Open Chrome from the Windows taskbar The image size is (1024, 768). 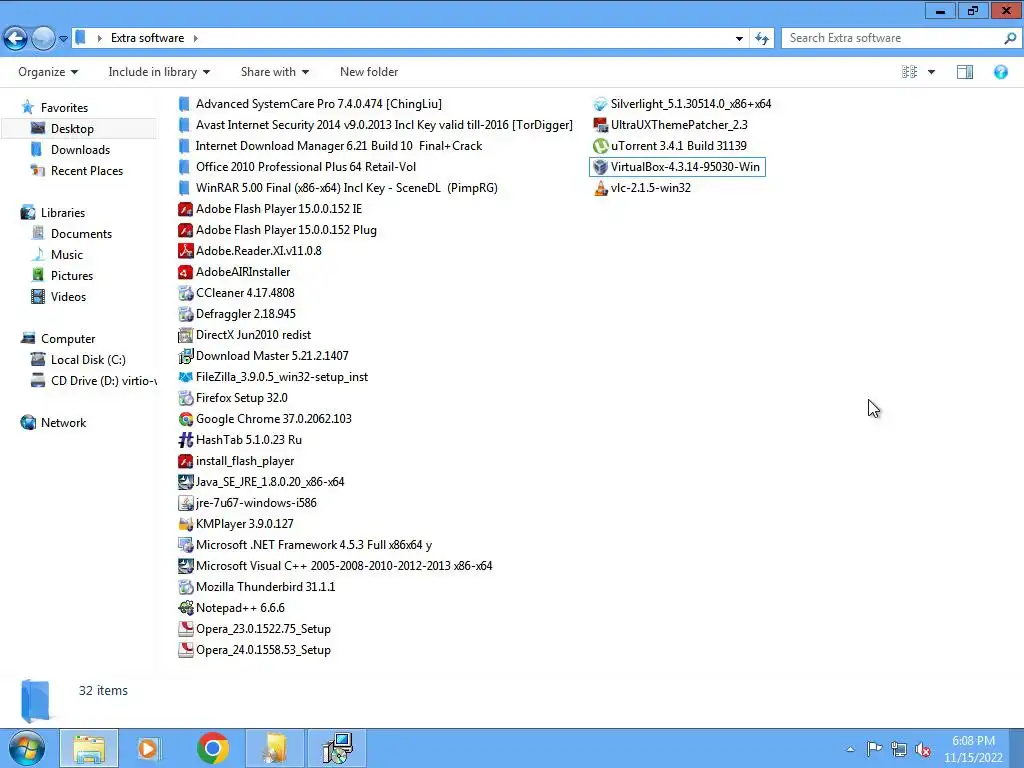(x=213, y=748)
